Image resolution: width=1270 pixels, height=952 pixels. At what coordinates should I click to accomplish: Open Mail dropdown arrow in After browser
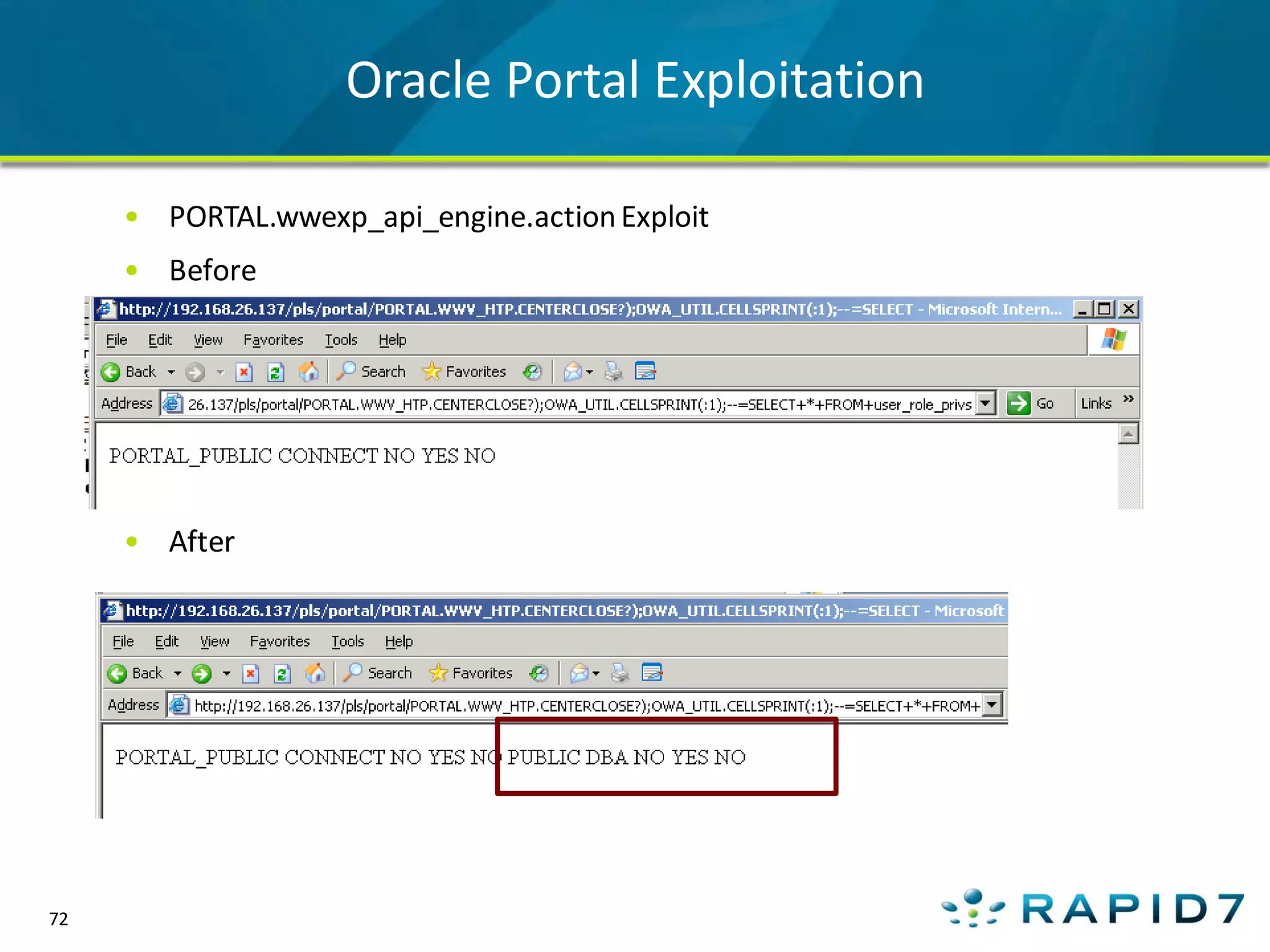(x=597, y=674)
